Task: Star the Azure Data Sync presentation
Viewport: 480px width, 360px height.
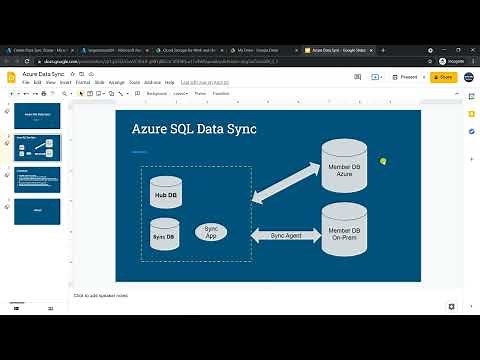Action: pyautogui.click(x=73, y=74)
